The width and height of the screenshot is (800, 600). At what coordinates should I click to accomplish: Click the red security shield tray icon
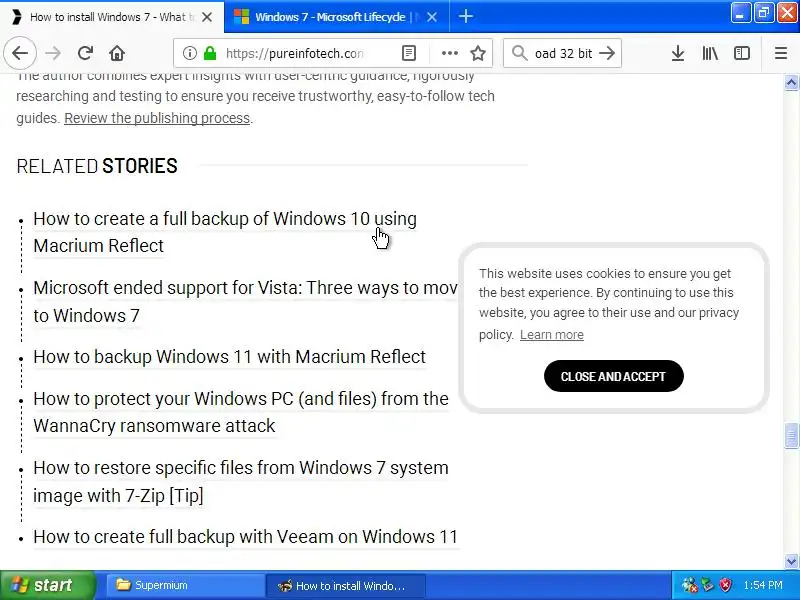pos(726,585)
